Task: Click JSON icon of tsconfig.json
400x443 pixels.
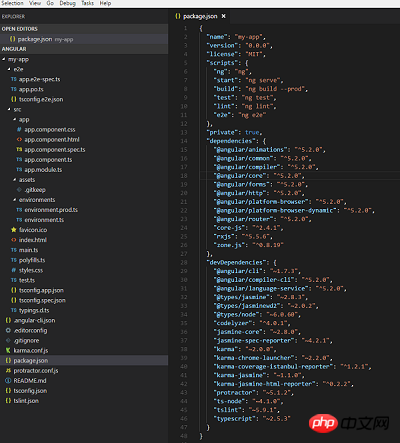Action: point(8,391)
